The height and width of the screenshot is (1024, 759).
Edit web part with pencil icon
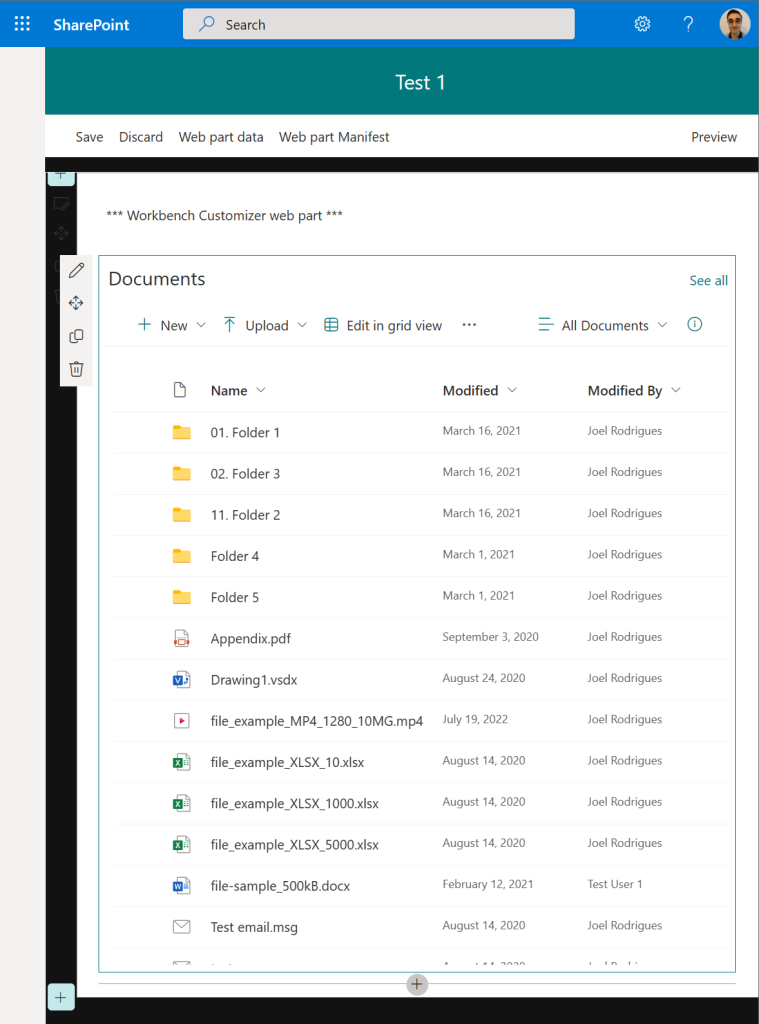76,271
